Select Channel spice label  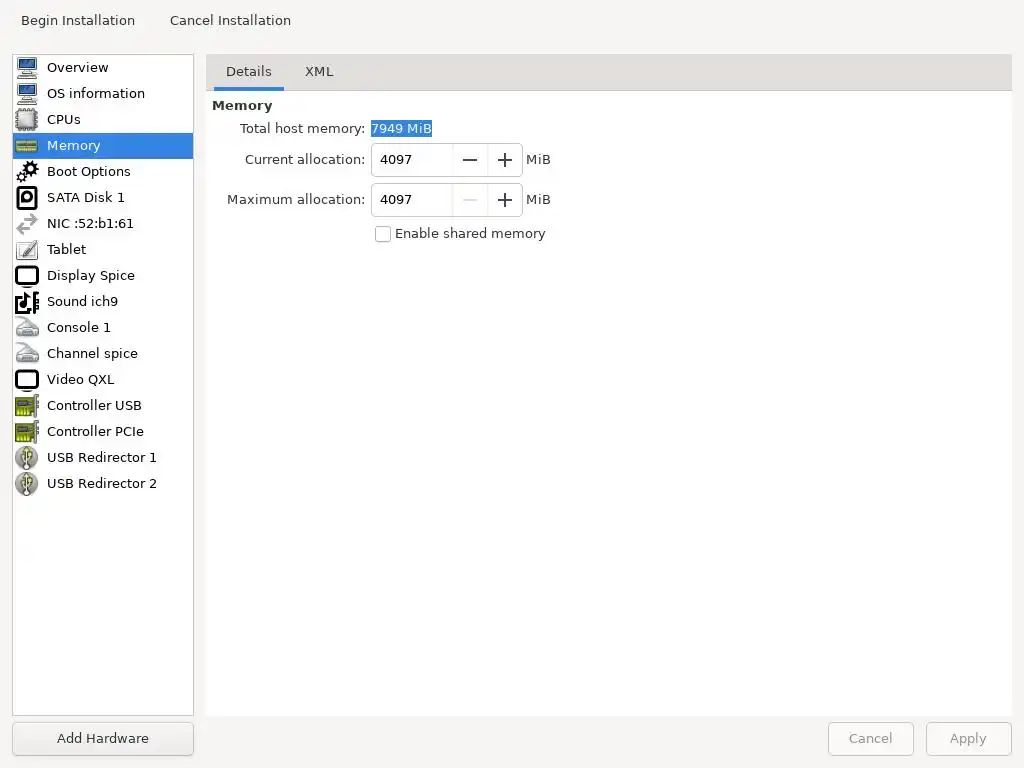pyautogui.click(x=92, y=353)
